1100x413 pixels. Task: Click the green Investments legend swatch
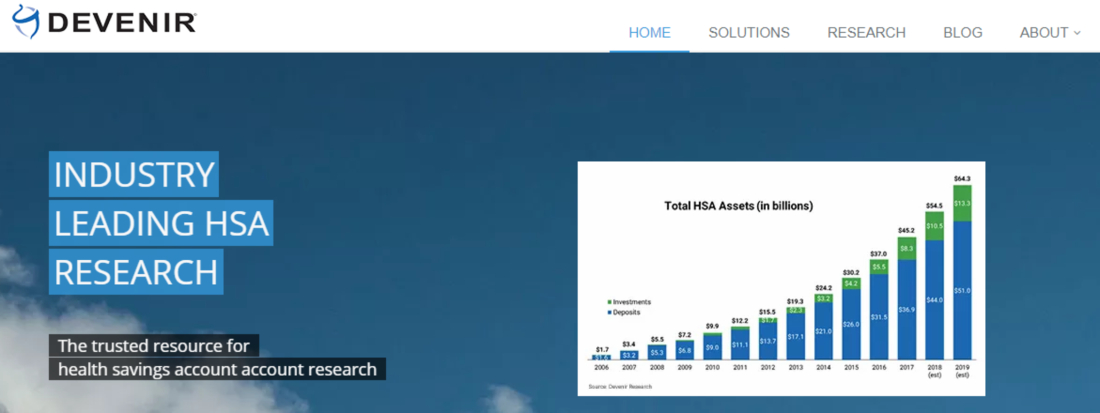tap(608, 302)
